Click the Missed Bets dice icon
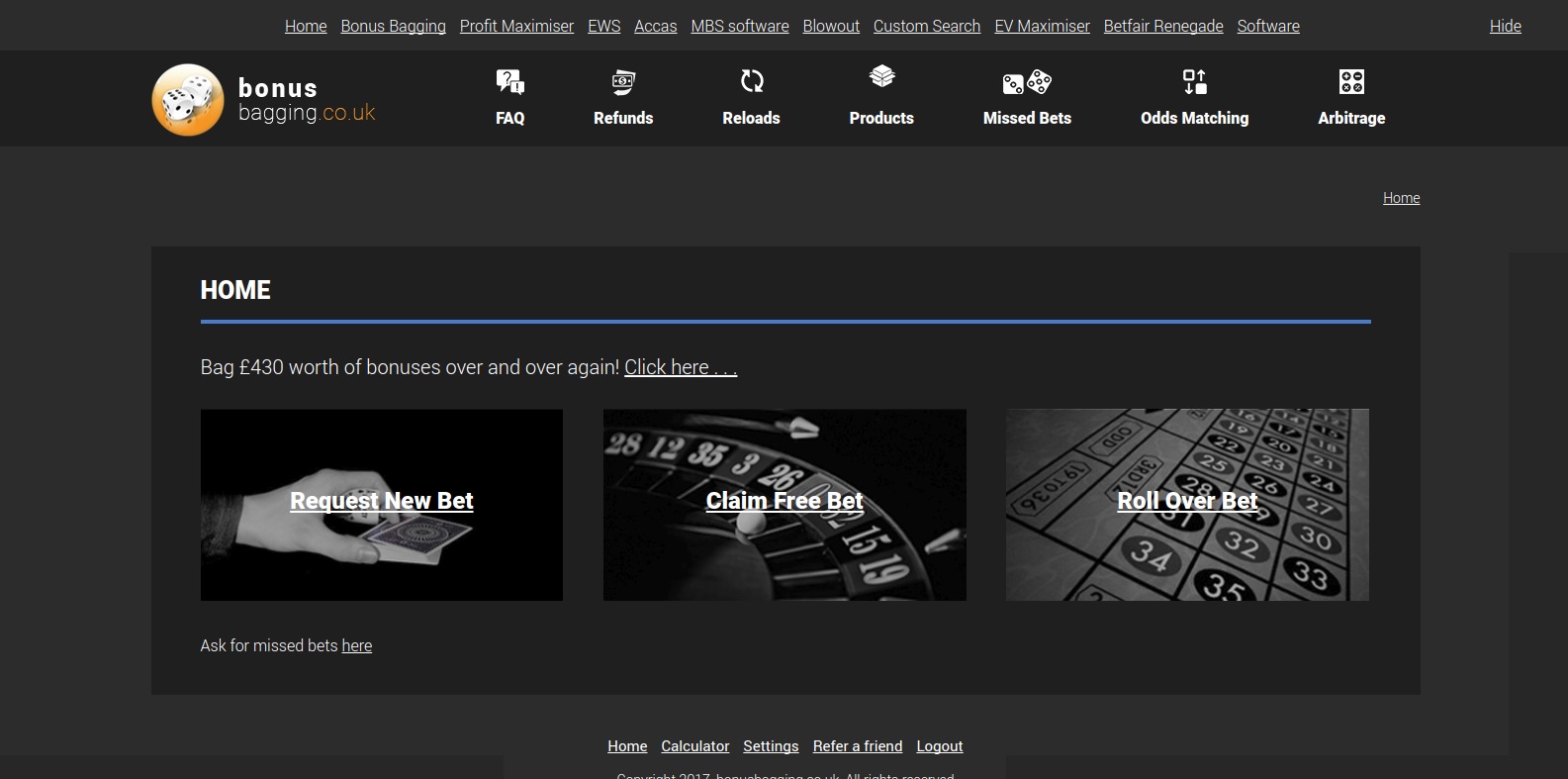Viewport: 1568px width, 779px height. (1027, 81)
